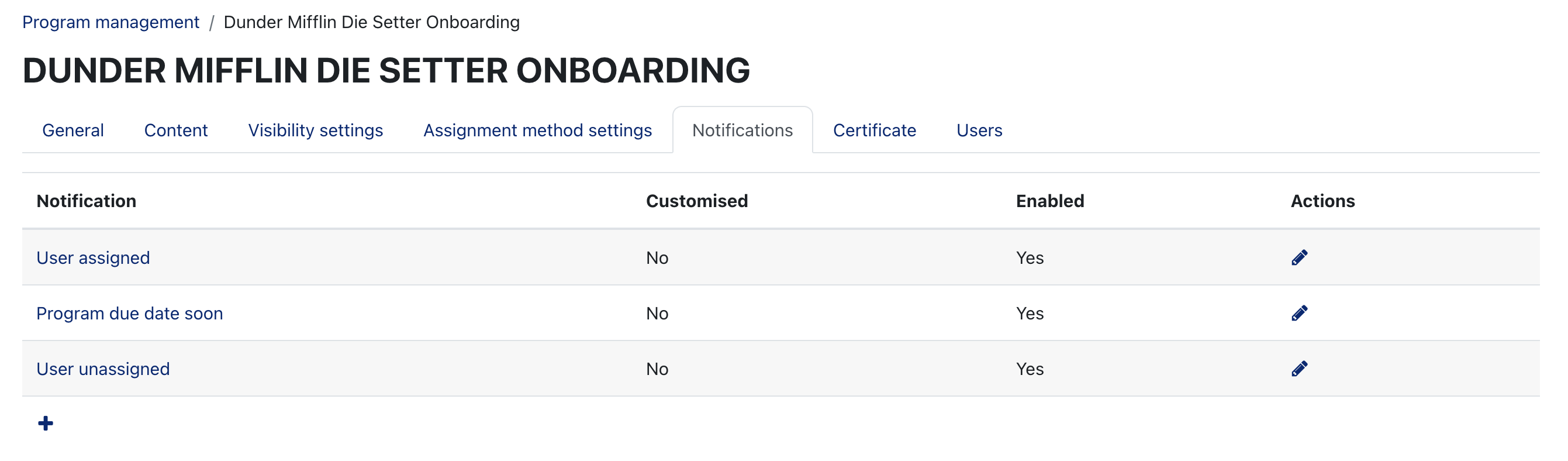Open Program due date soon link
Viewport: 1568px width, 461px height.
pos(130,313)
